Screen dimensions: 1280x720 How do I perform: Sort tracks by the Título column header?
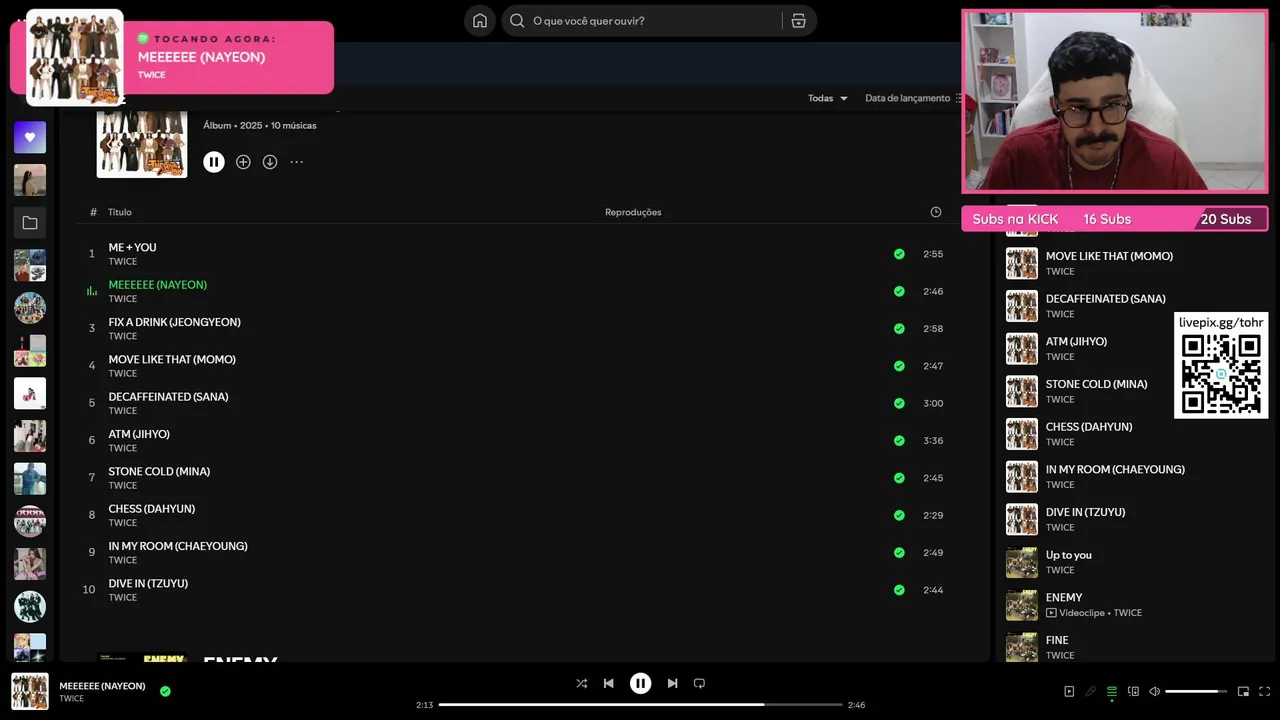[120, 212]
